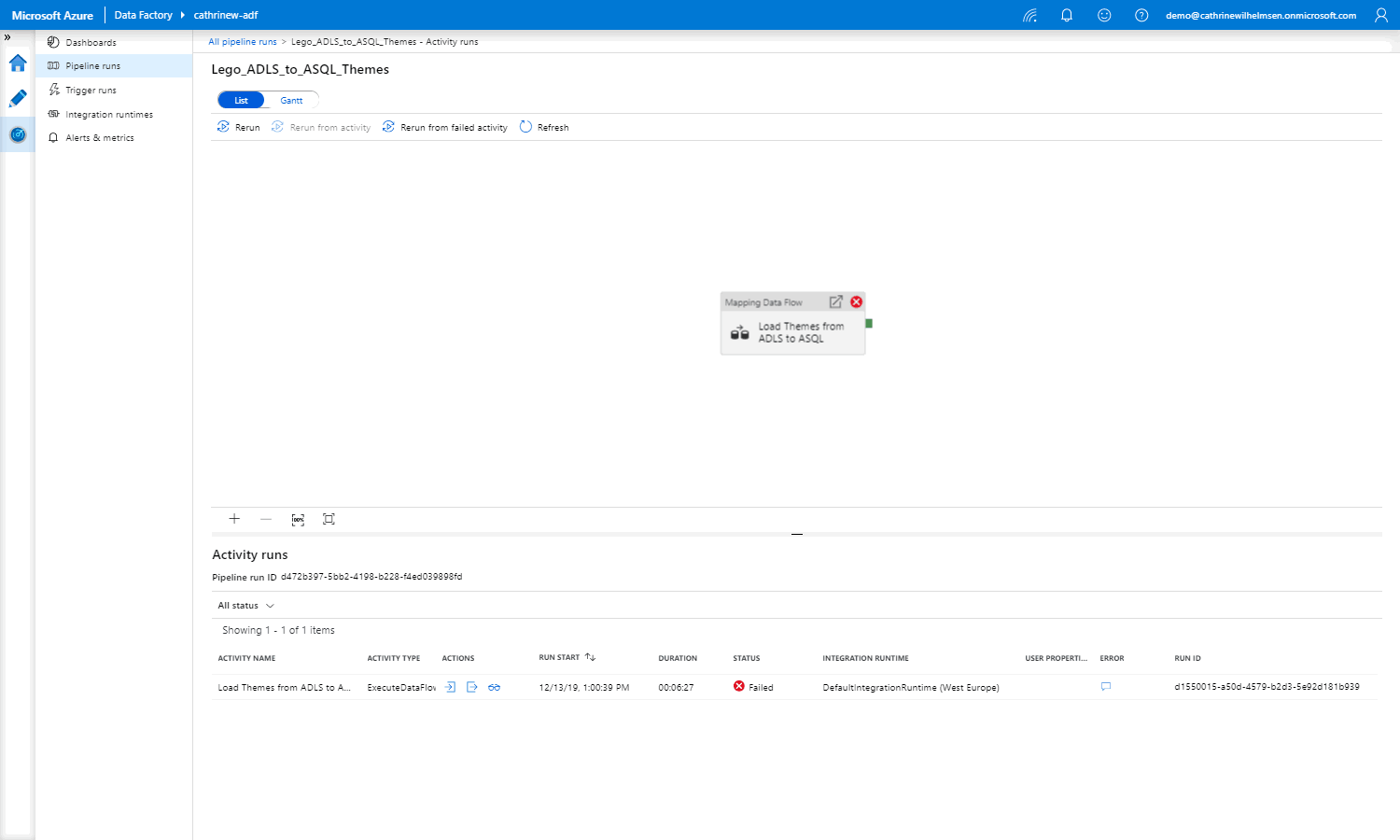1400x840 pixels.
Task: Click the Monitor gauge icon
Action: [18, 134]
